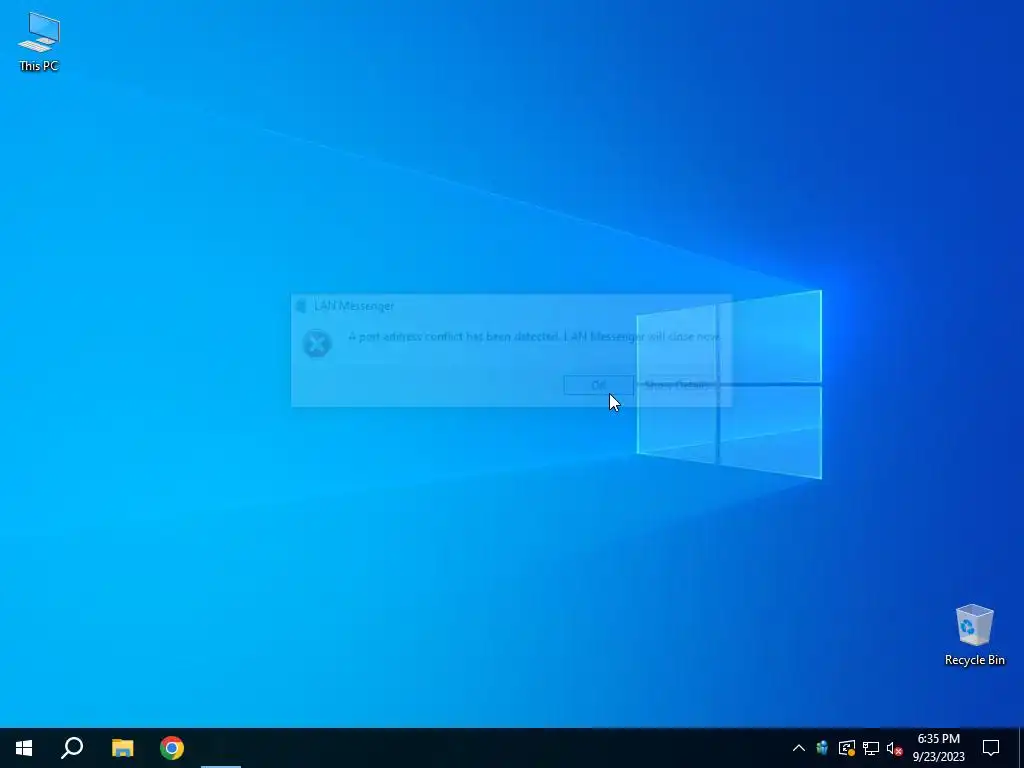Open network status tray icon

pyautogui.click(x=871, y=748)
